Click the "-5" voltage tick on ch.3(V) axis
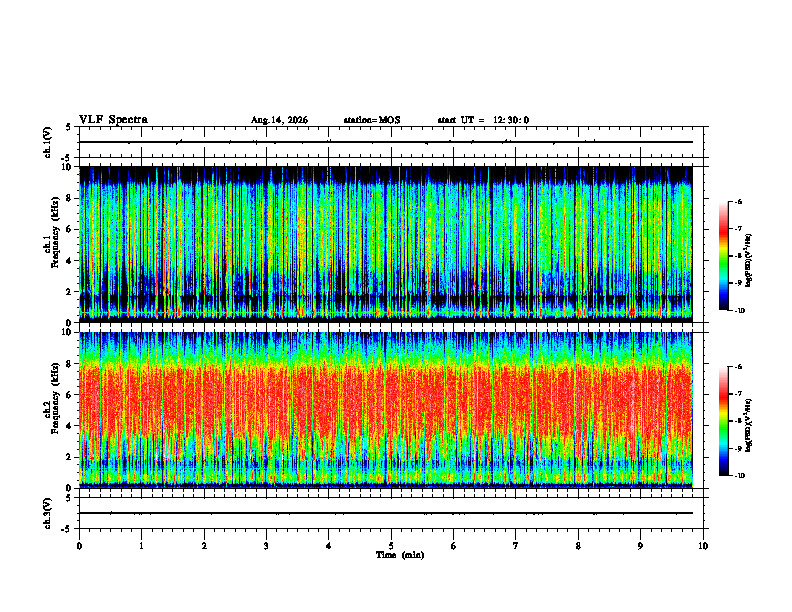Viewport: 792px width, 612px height. [x=66, y=529]
